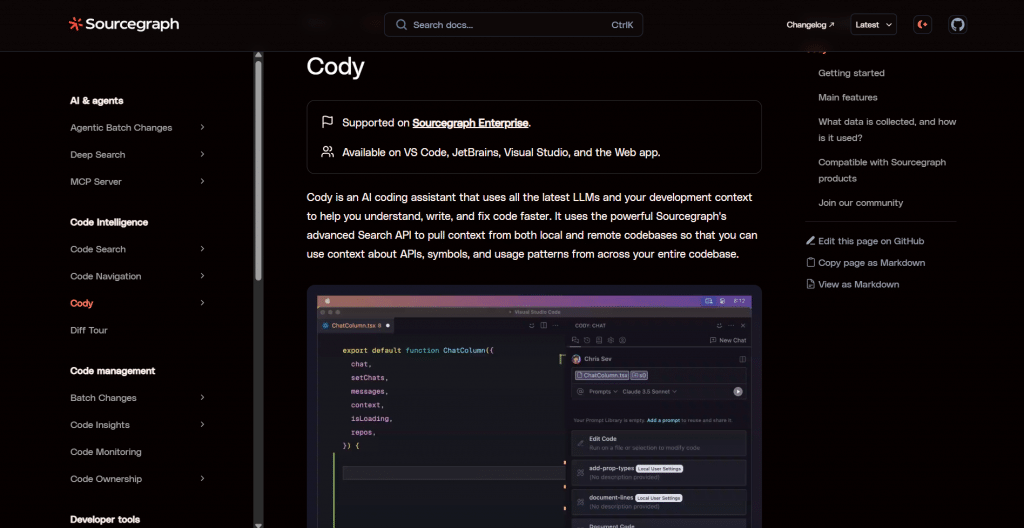Jump to Getting started section

852,73
